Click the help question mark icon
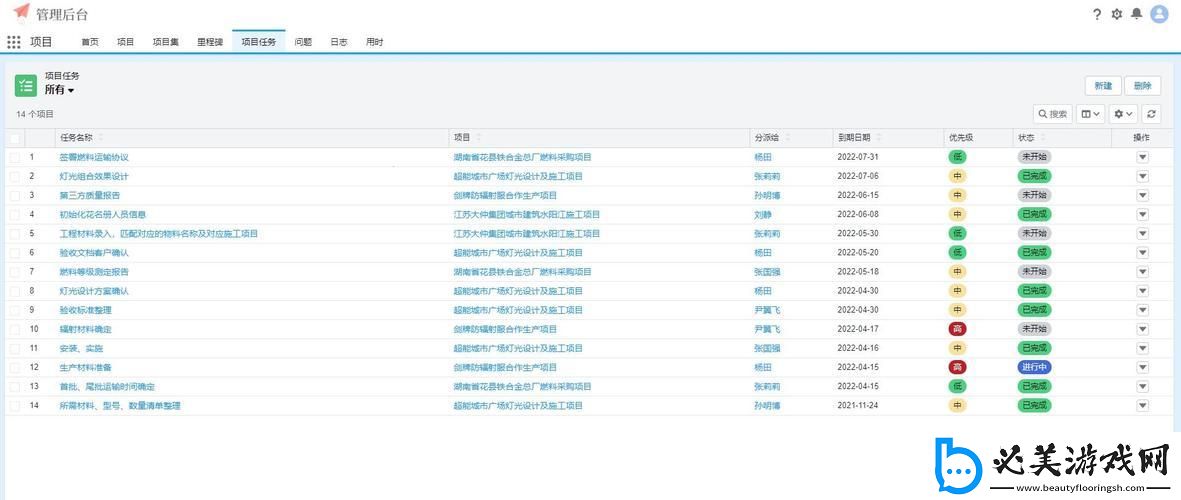1181x500 pixels. pyautogui.click(x=1097, y=14)
